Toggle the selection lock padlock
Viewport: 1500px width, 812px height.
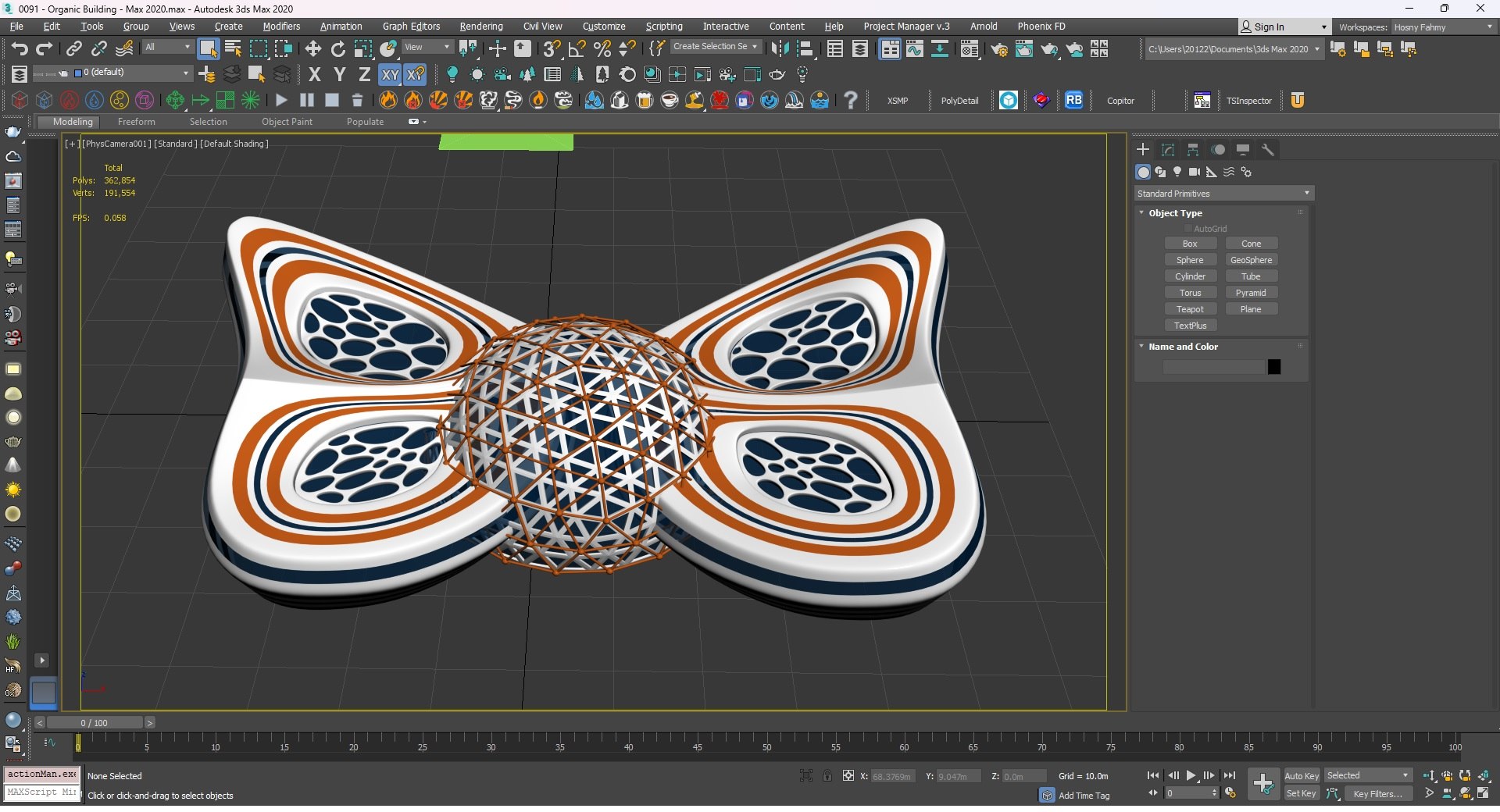click(x=827, y=775)
